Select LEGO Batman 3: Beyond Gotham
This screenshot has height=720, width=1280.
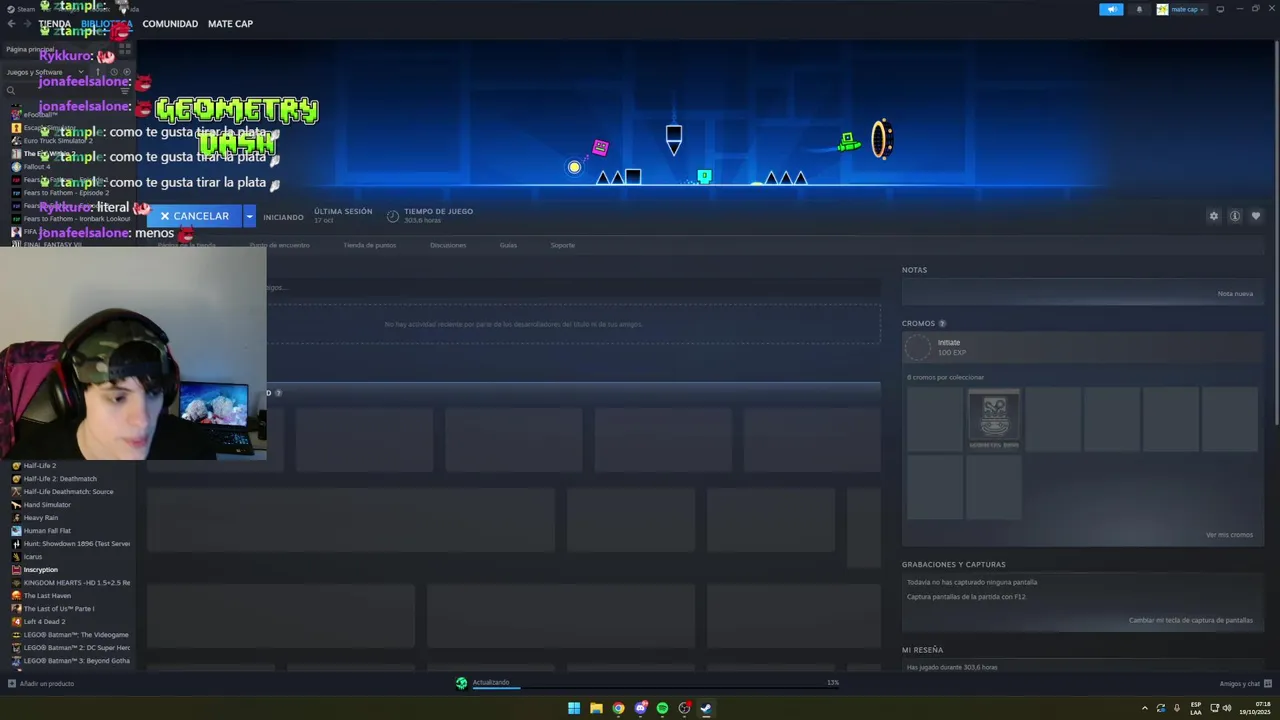click(76, 661)
